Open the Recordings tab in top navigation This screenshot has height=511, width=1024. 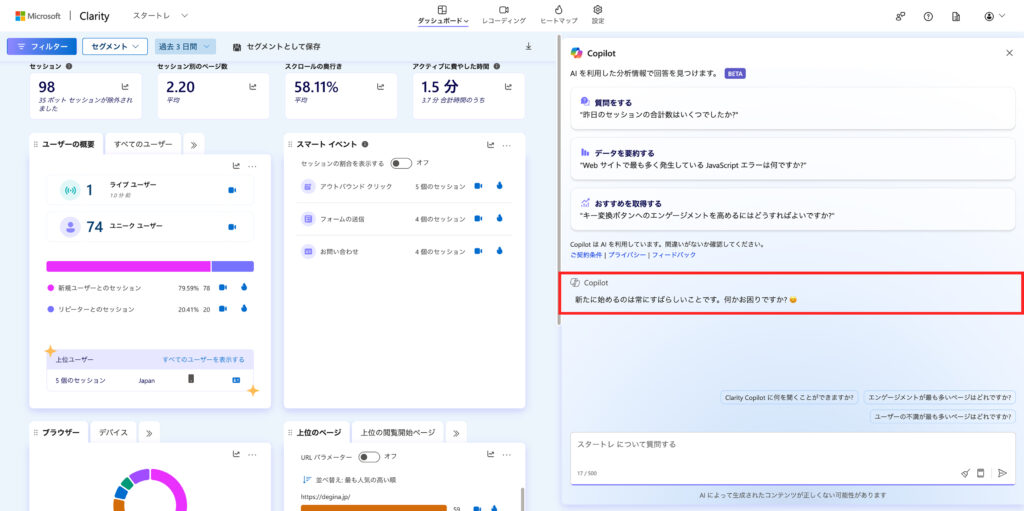pyautogui.click(x=503, y=14)
